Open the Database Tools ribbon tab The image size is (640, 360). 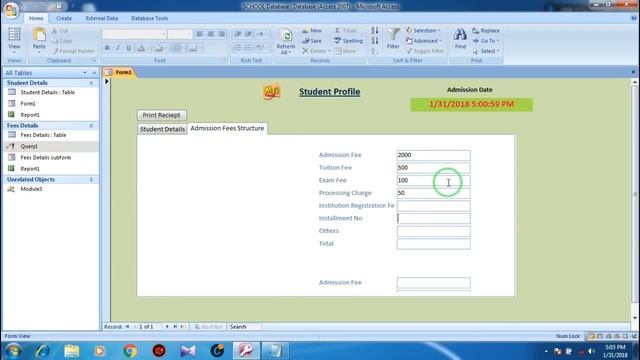(x=149, y=18)
